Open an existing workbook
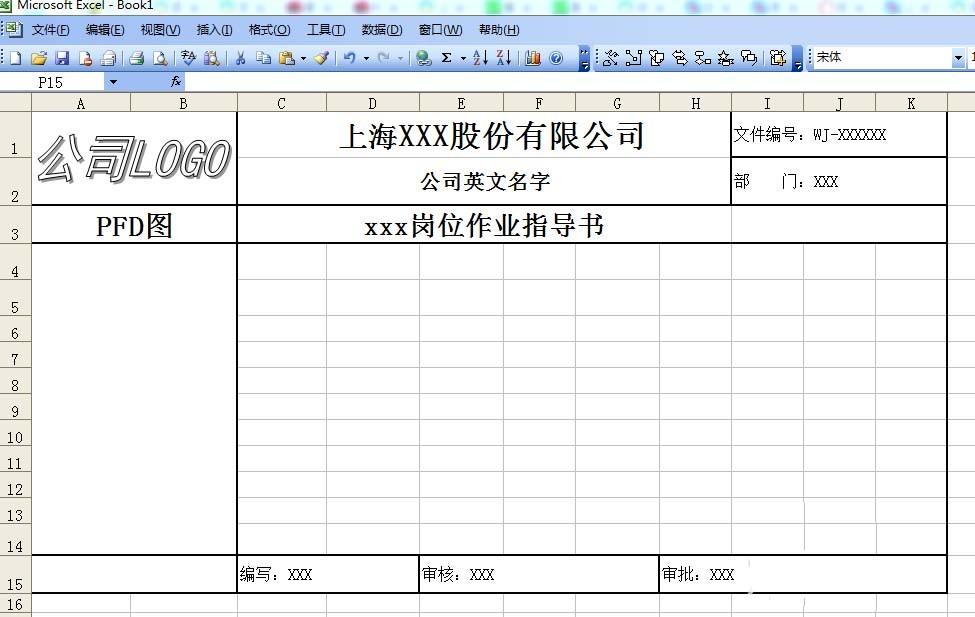Image resolution: width=975 pixels, height=617 pixels. [x=39, y=57]
